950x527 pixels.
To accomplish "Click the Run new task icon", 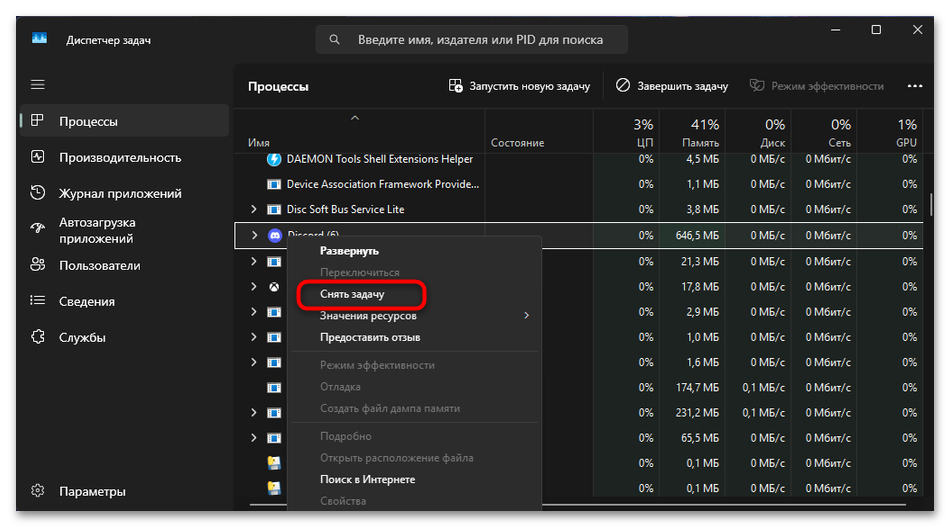I will click(x=456, y=85).
